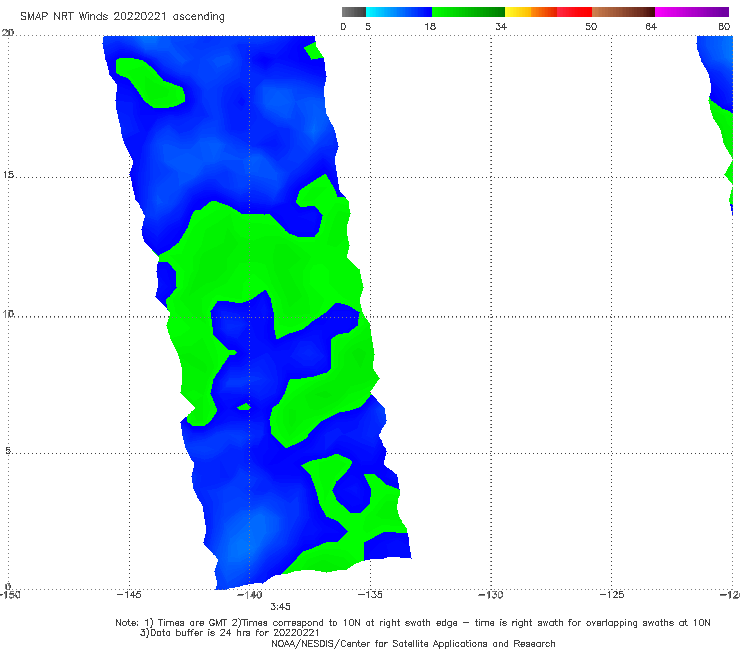Click the color bar label '64'

(x=651, y=26)
